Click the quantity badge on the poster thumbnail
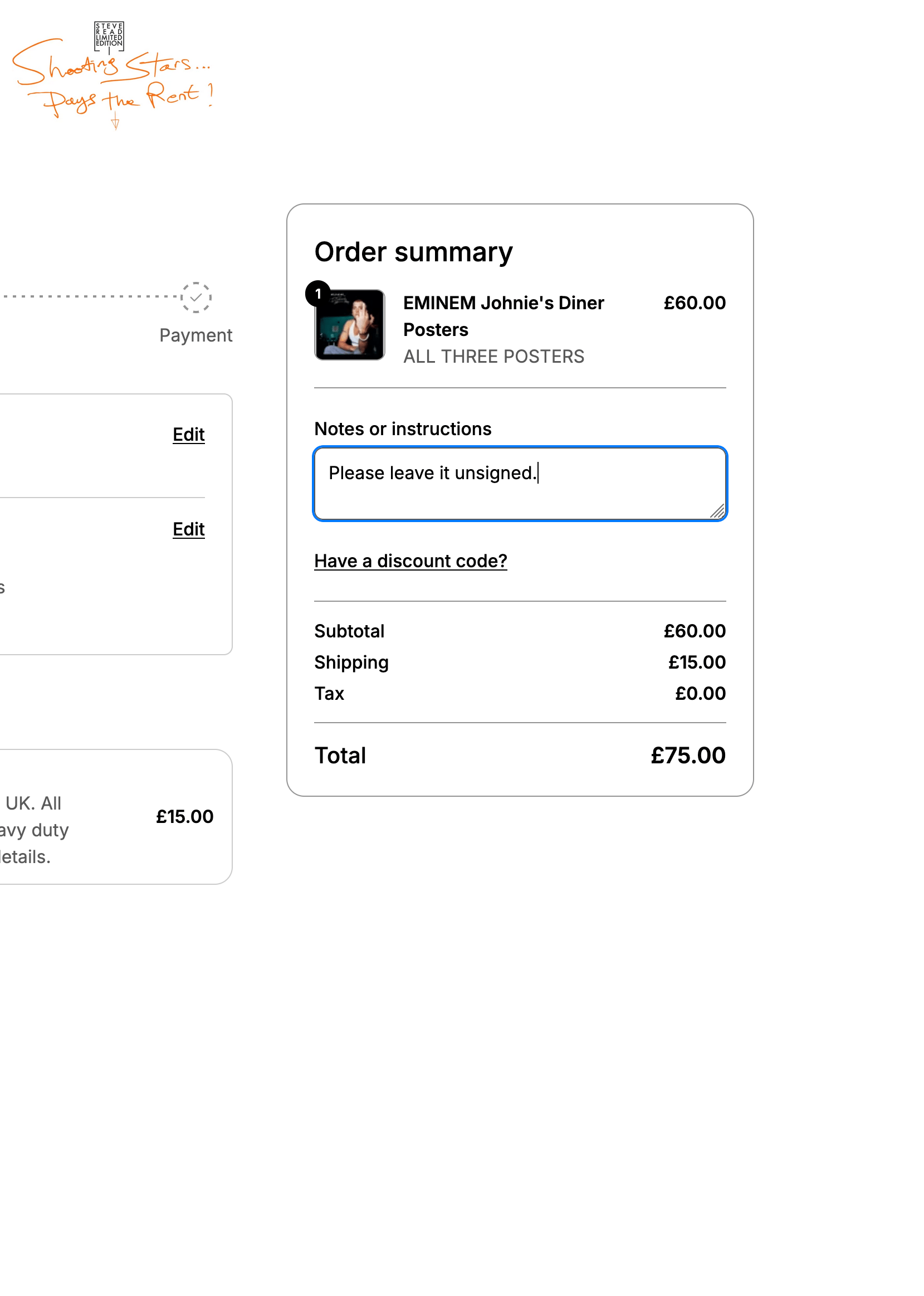The width and height of the screenshot is (924, 1296). (317, 294)
